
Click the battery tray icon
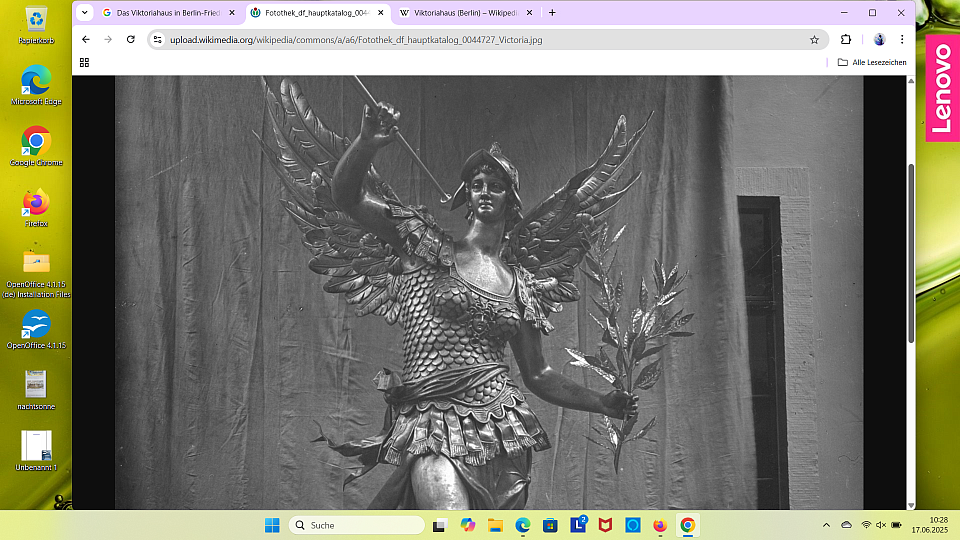click(x=896, y=525)
